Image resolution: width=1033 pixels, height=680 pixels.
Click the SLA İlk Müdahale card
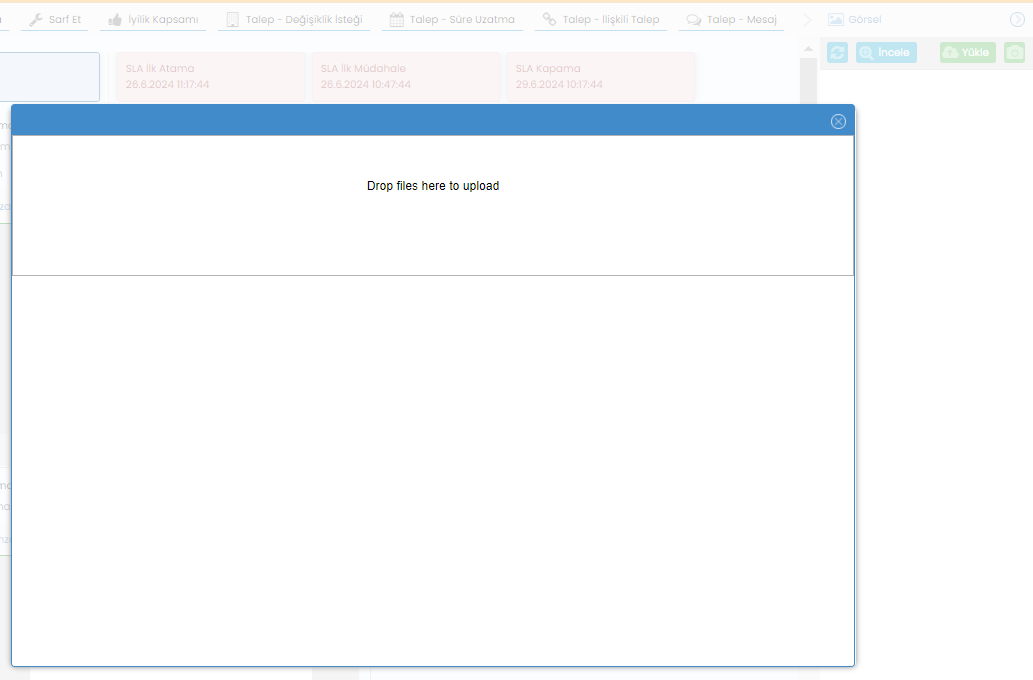tap(406, 76)
